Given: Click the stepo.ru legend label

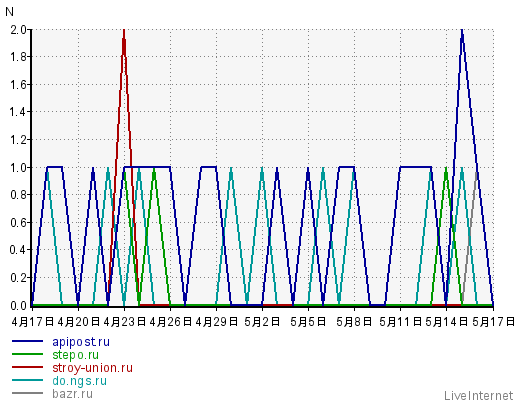Looking at the screenshot, I should click(x=75, y=355).
